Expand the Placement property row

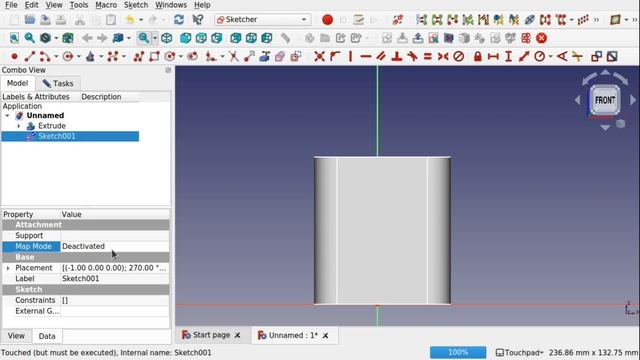(x=8, y=268)
